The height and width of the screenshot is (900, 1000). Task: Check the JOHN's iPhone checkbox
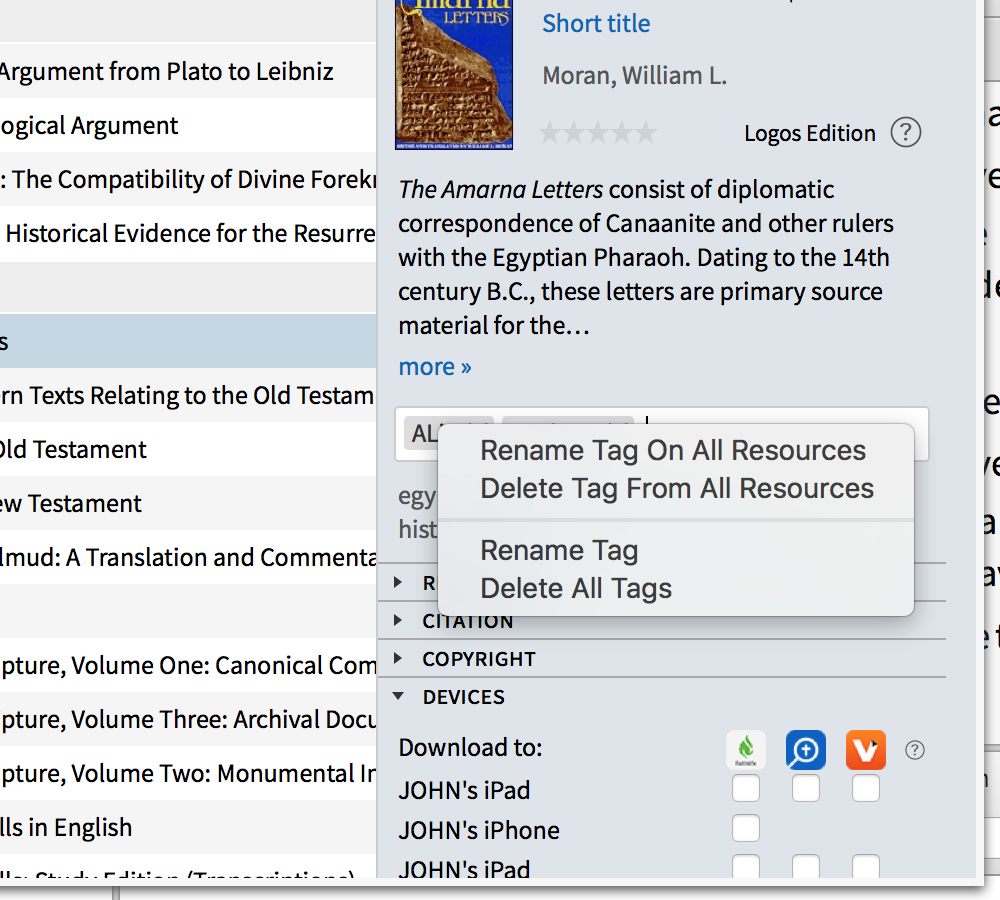746,829
